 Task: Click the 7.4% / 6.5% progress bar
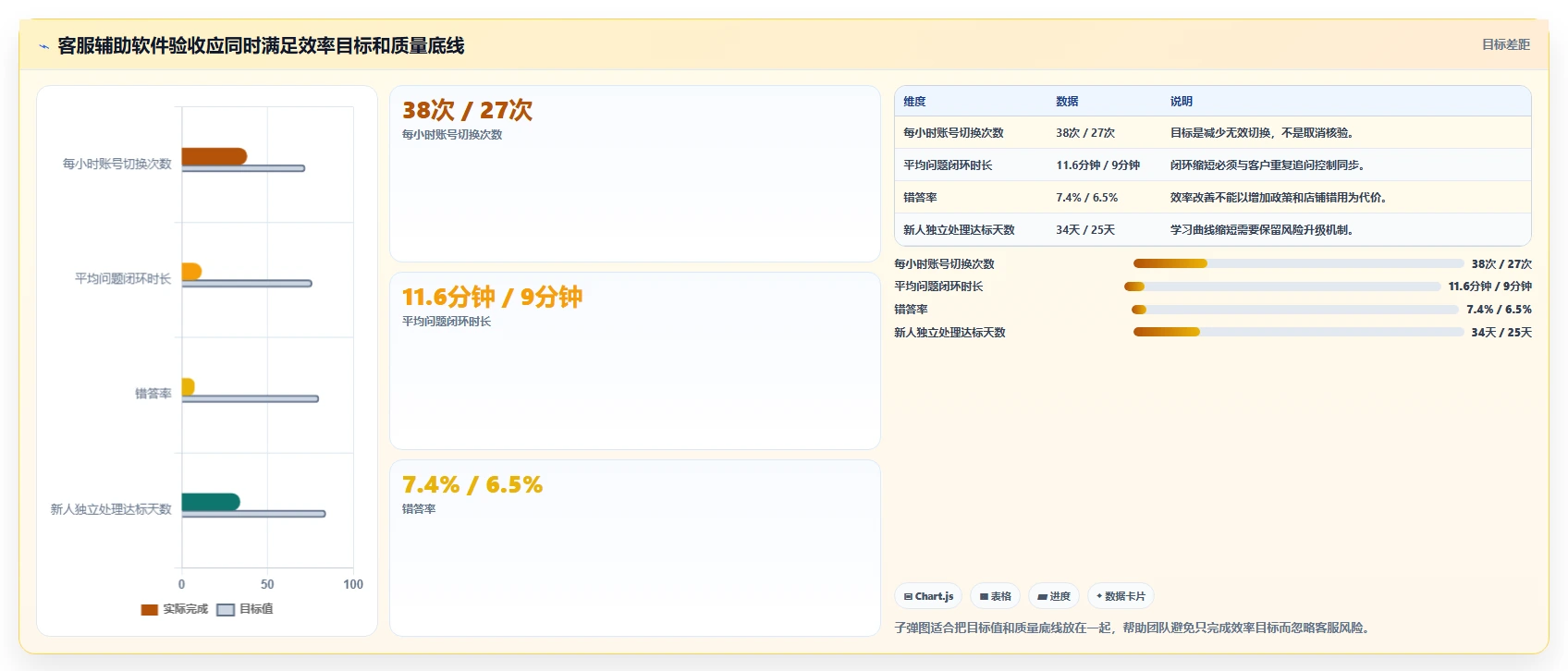pos(1295,310)
